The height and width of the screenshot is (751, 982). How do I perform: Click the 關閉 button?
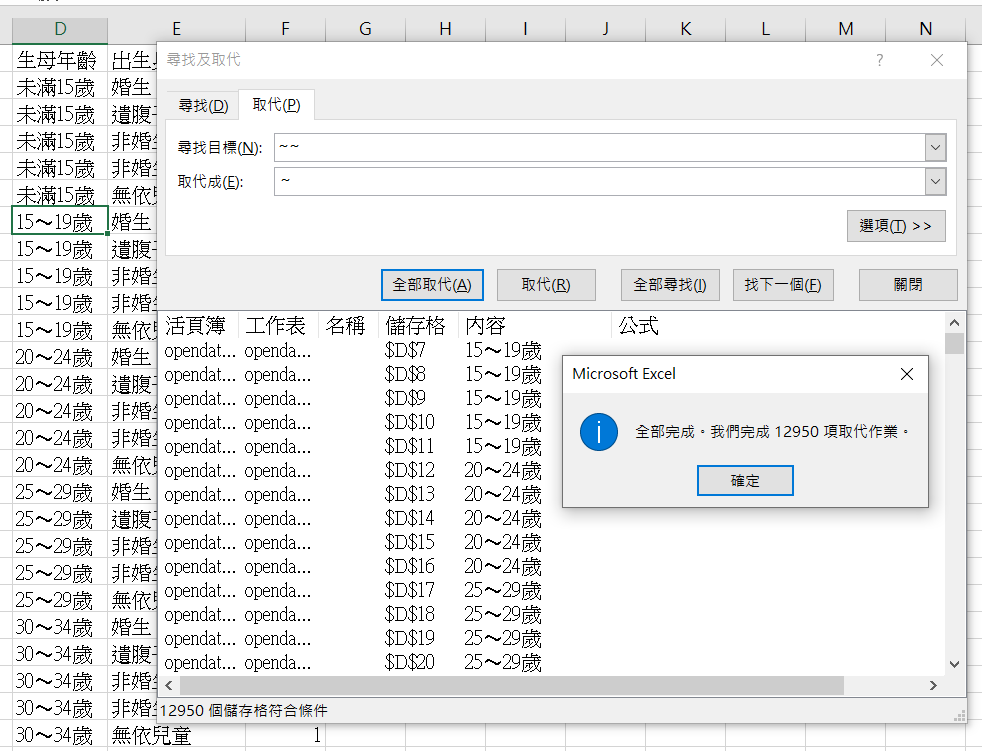[x=907, y=285]
